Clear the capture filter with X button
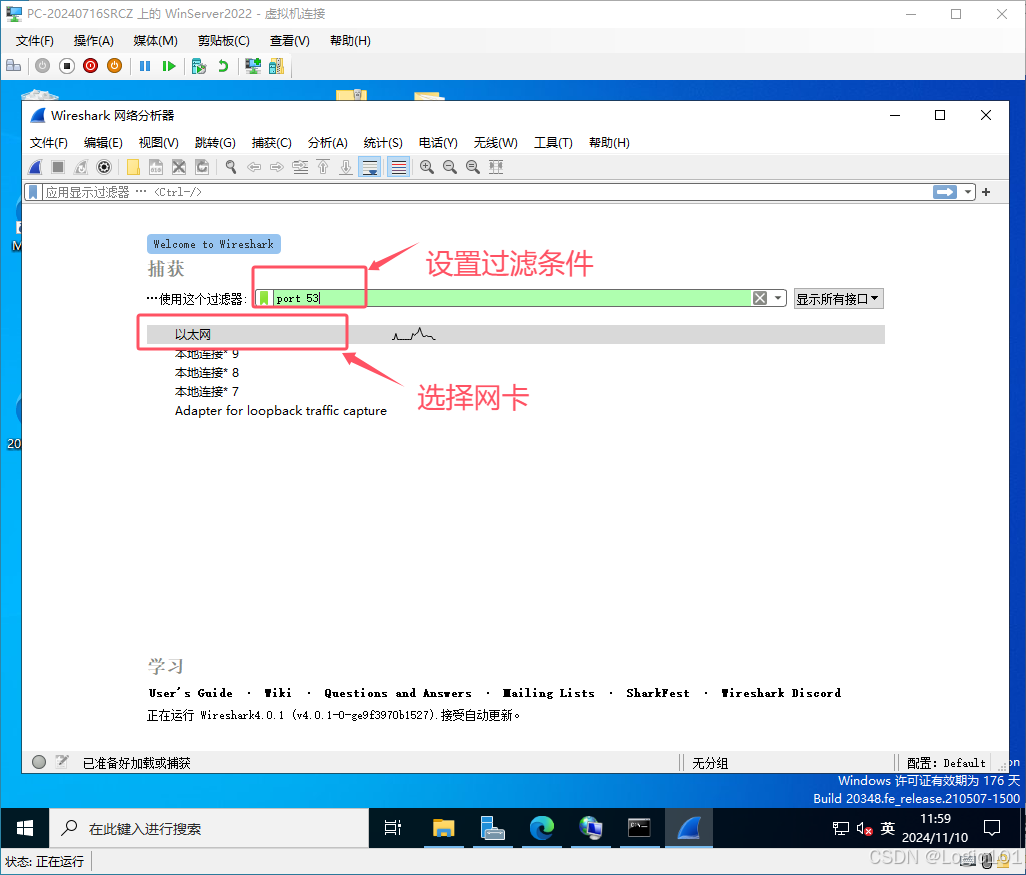Screen dimensions: 1026x875 (760, 298)
